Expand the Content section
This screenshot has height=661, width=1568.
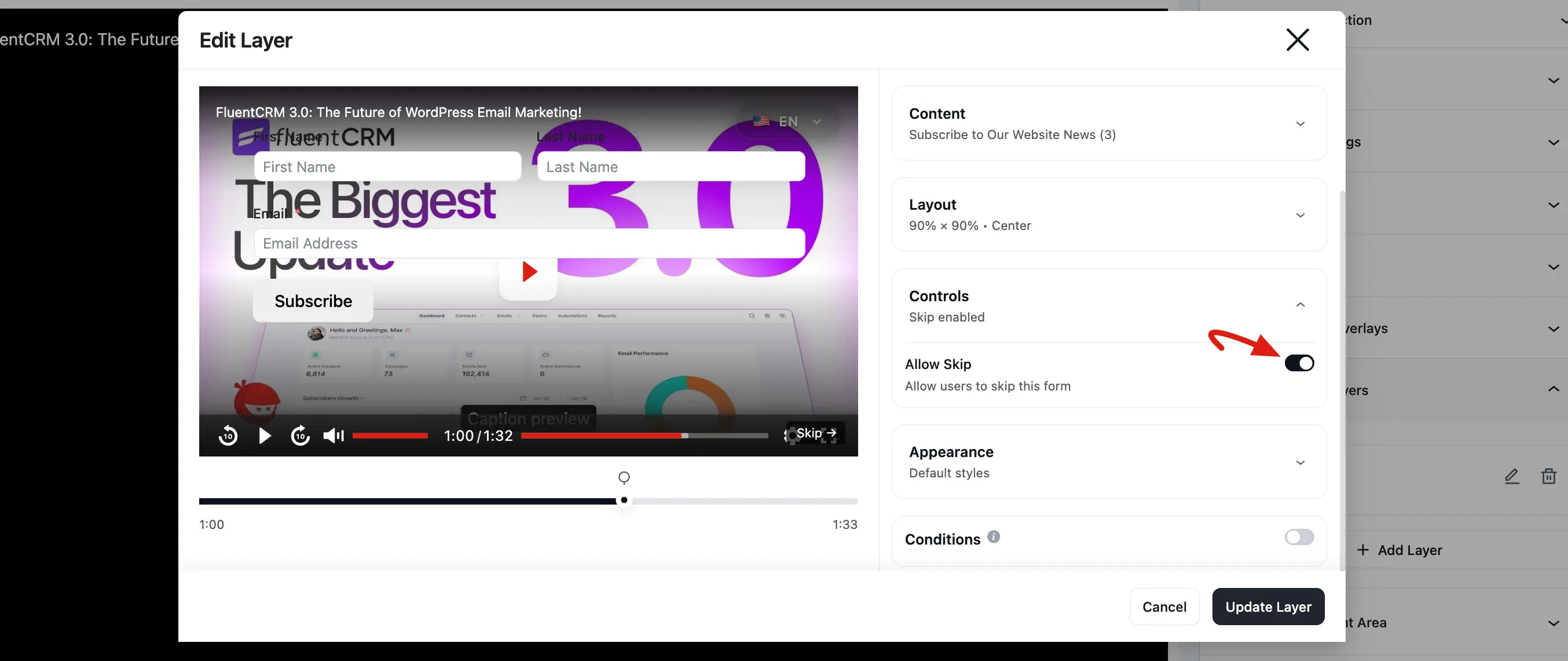coord(1300,123)
